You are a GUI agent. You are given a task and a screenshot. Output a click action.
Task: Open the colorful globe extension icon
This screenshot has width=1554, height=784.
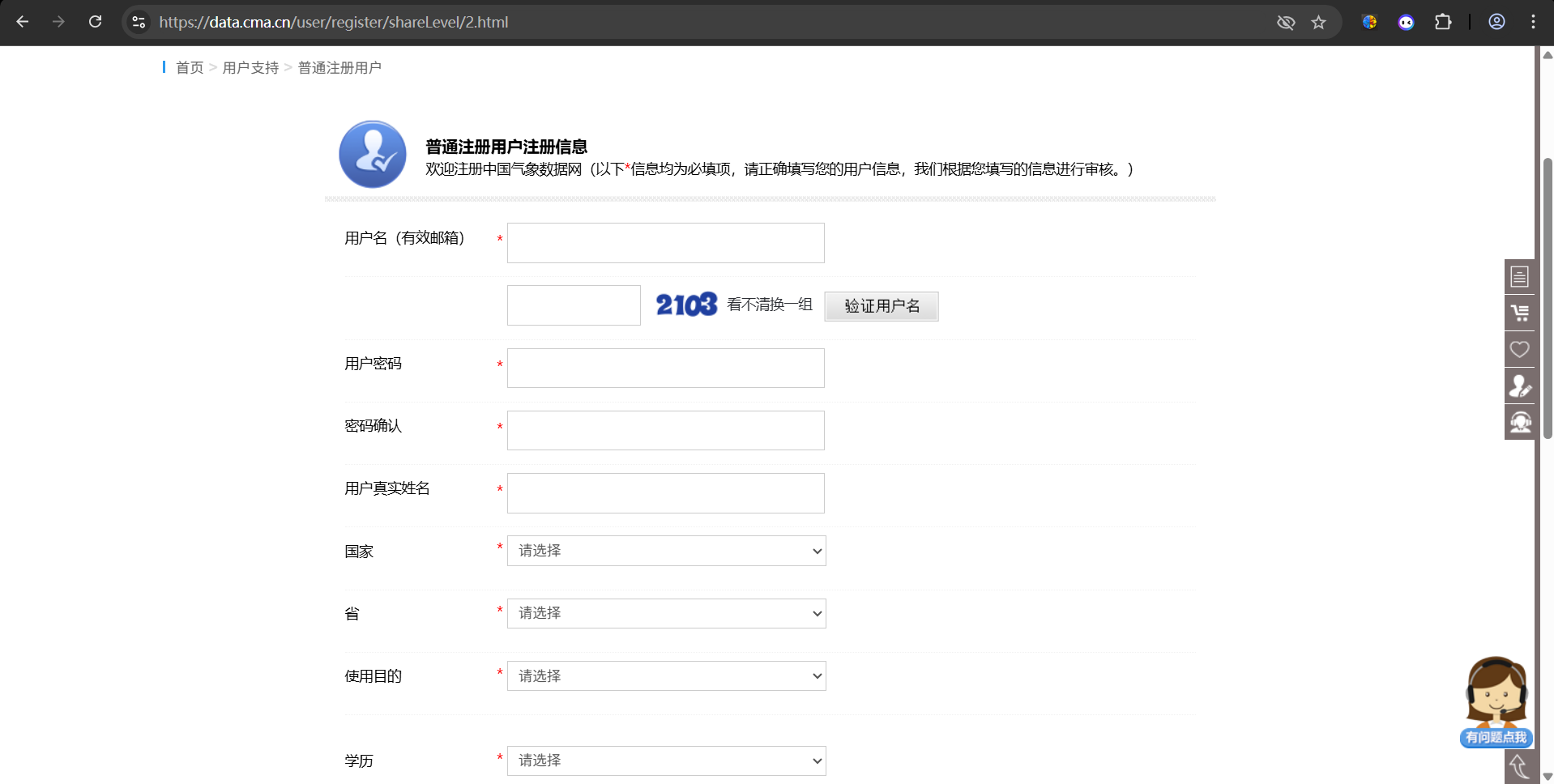coord(1369,22)
